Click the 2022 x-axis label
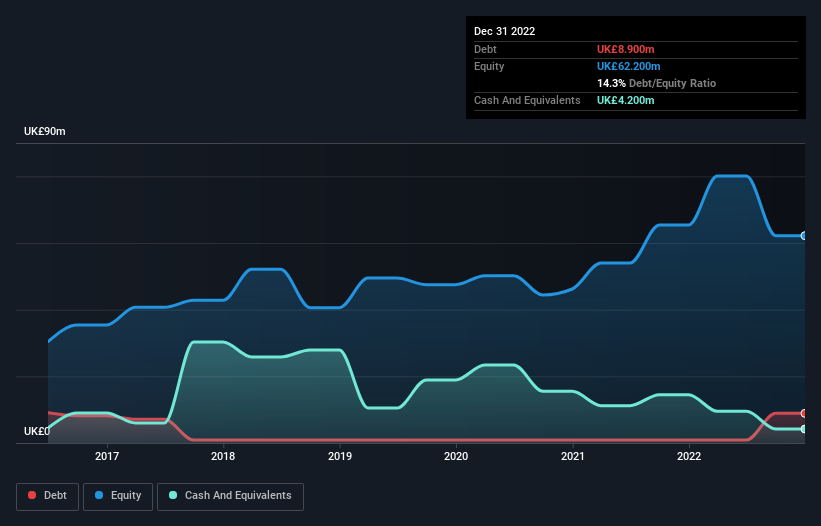821x526 pixels. point(689,456)
